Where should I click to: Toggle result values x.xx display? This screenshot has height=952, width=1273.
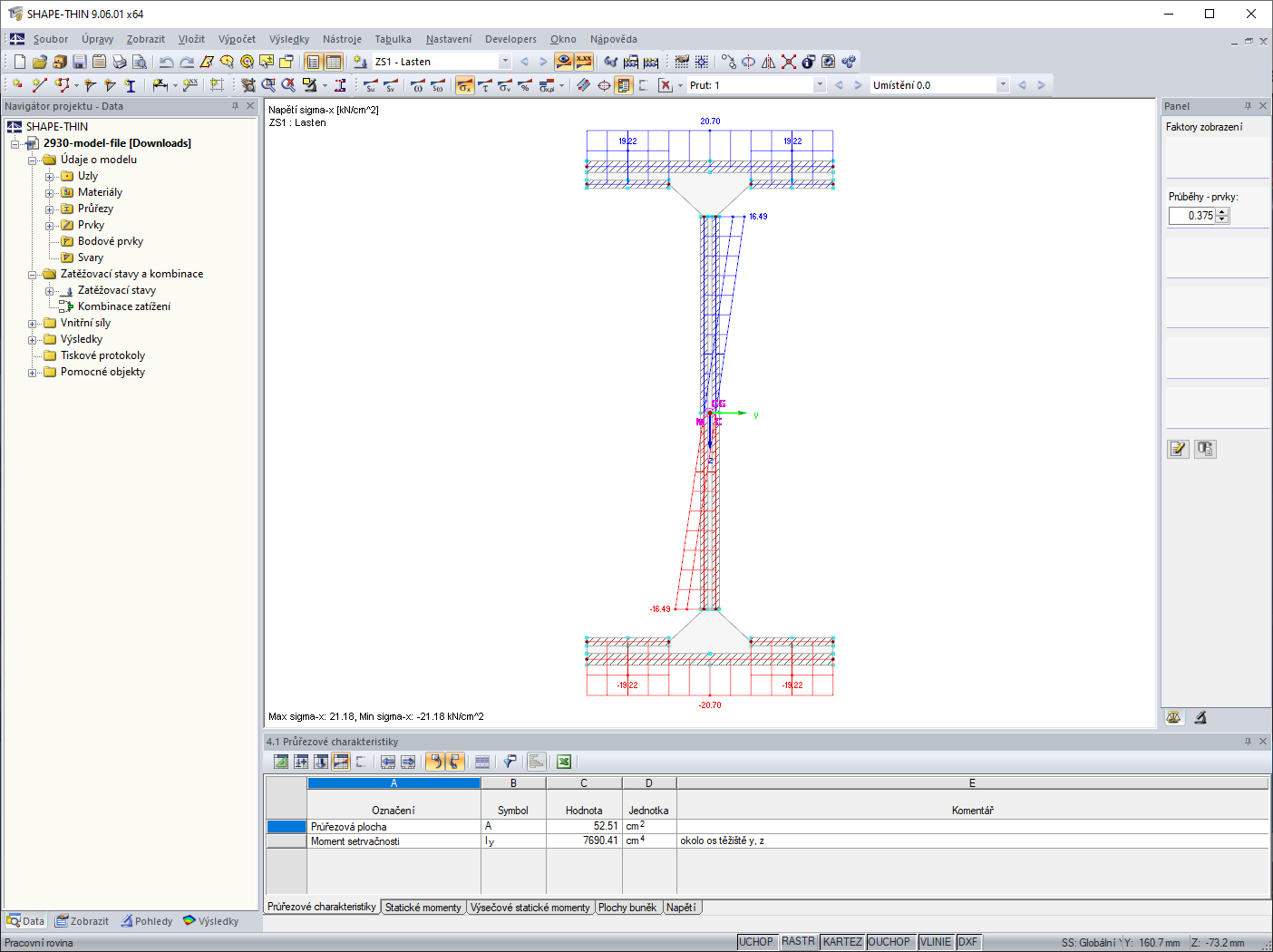coord(584,62)
